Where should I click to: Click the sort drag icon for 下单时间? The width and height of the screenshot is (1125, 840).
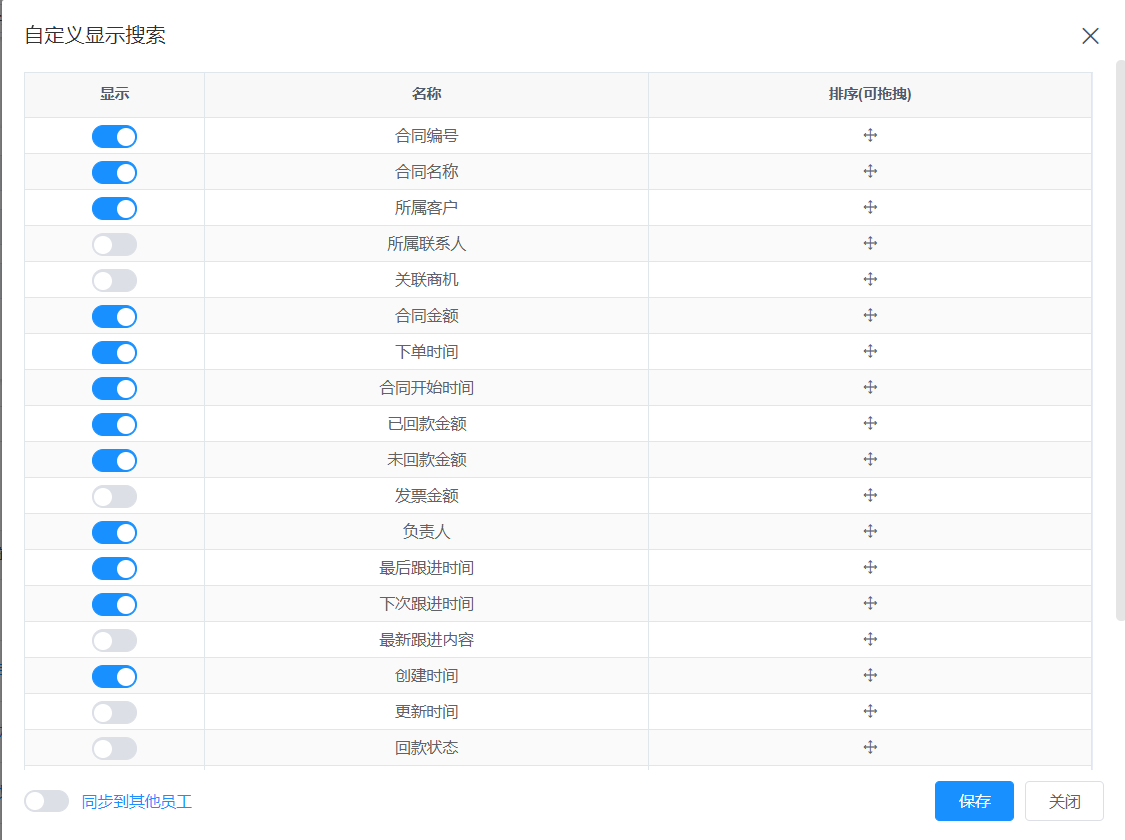click(870, 352)
